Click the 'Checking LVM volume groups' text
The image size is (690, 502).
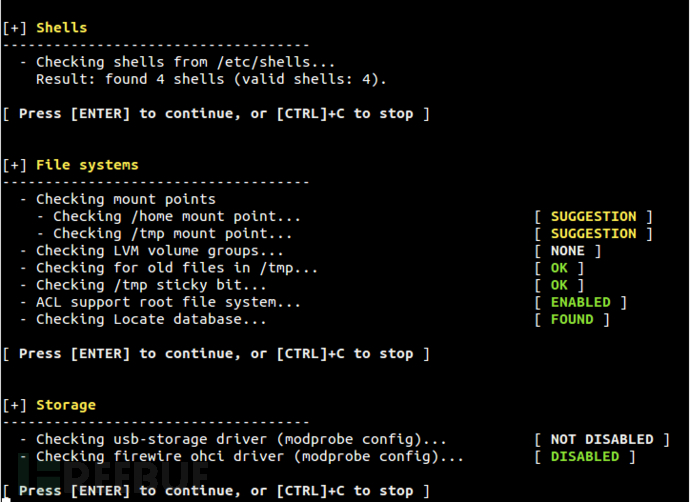[160, 251]
